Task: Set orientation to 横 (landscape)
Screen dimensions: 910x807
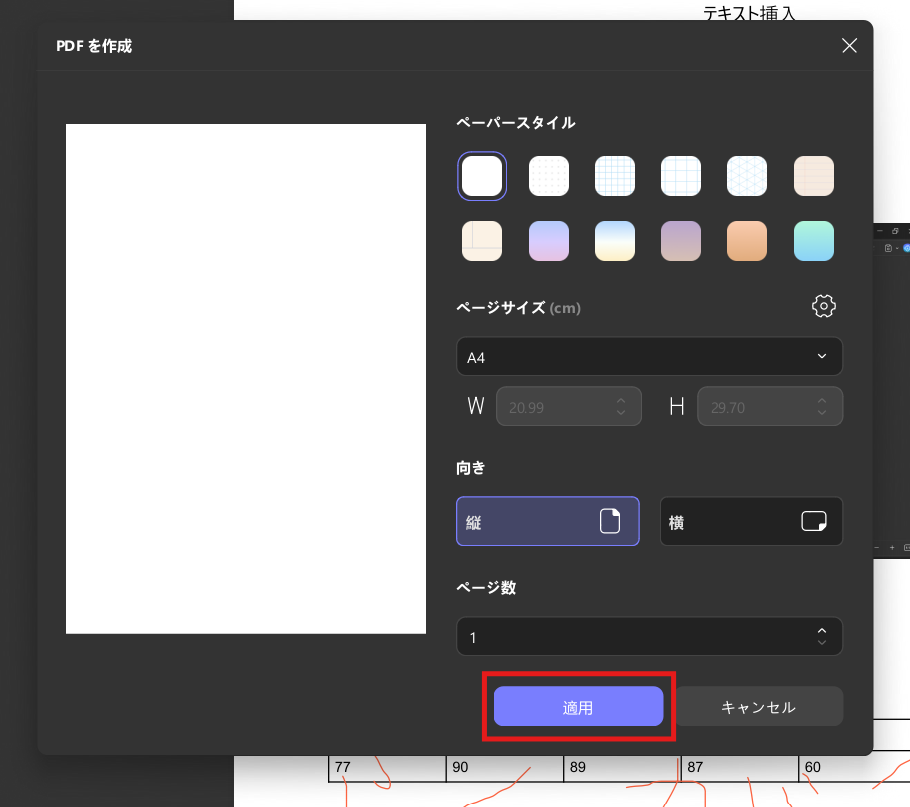Action: pyautogui.click(x=751, y=522)
